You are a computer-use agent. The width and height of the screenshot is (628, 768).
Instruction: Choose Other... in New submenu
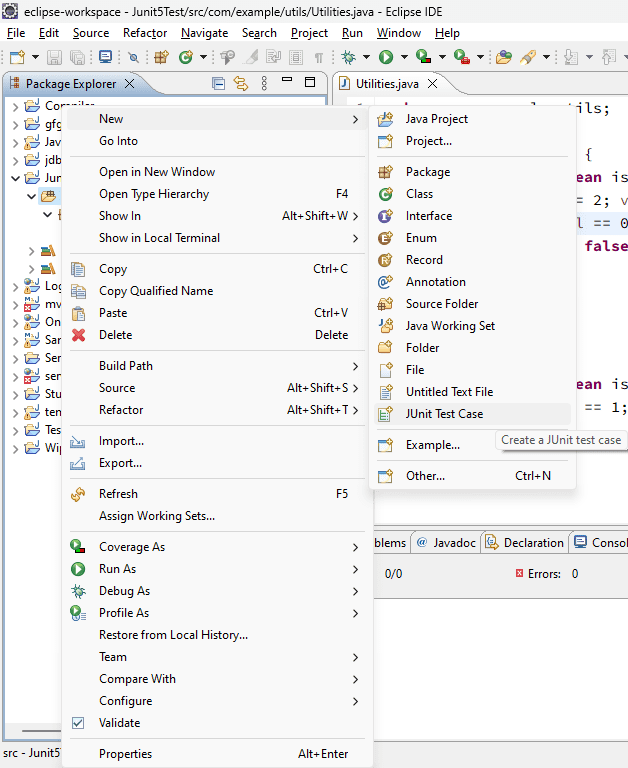click(x=472, y=476)
